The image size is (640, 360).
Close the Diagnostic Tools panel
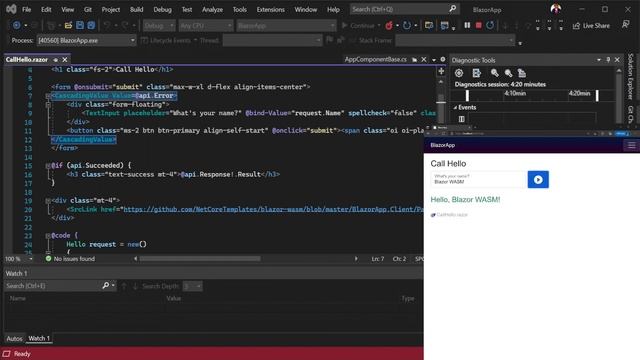[617, 60]
